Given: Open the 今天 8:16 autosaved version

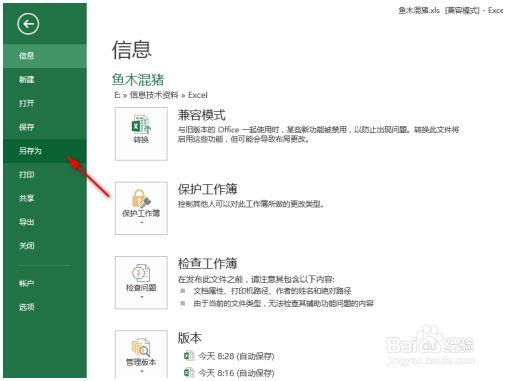Looking at the screenshot, I should pyautogui.click(x=229, y=373).
